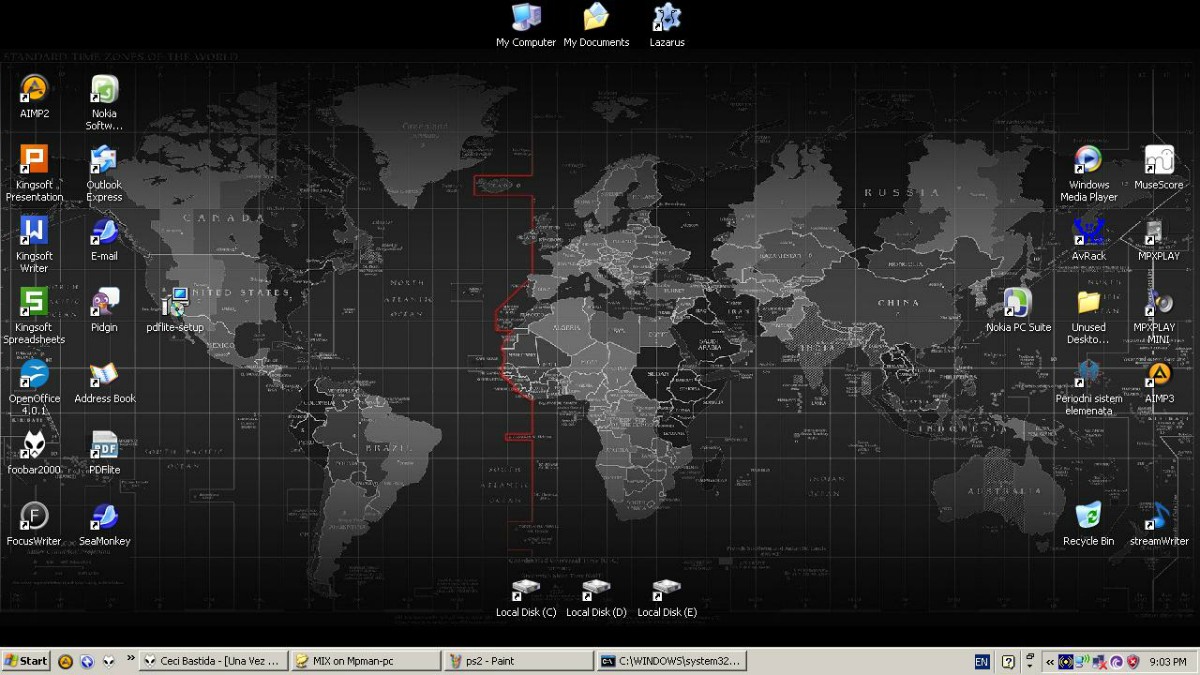Screen dimensions: 1200x675
Task: Switch to MIX on Mpman-pc window
Action: (365, 661)
